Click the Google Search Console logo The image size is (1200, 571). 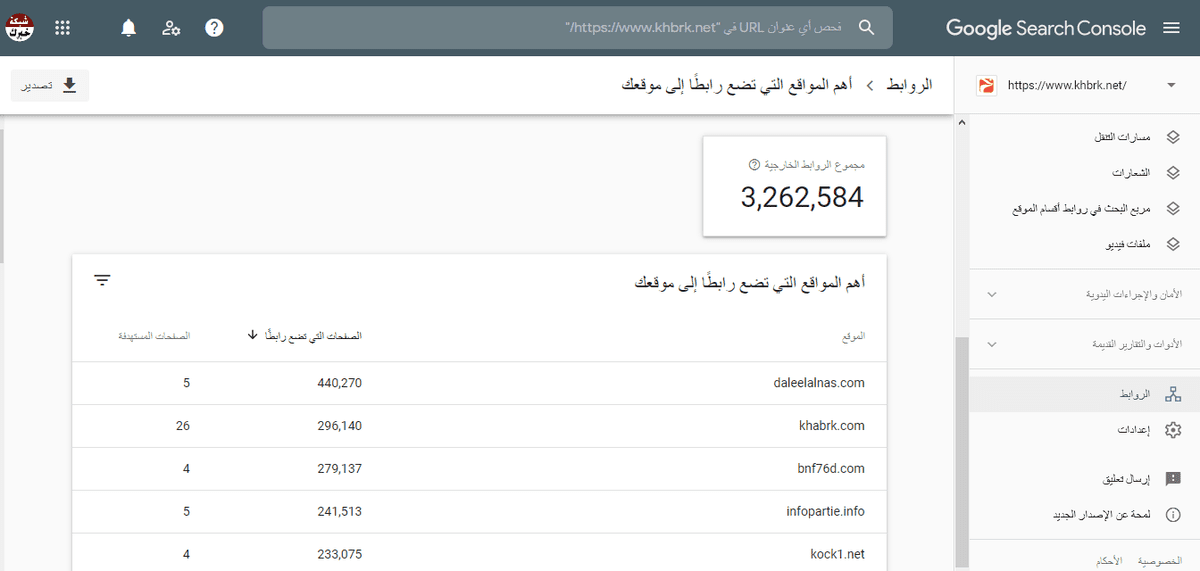coord(1046,28)
